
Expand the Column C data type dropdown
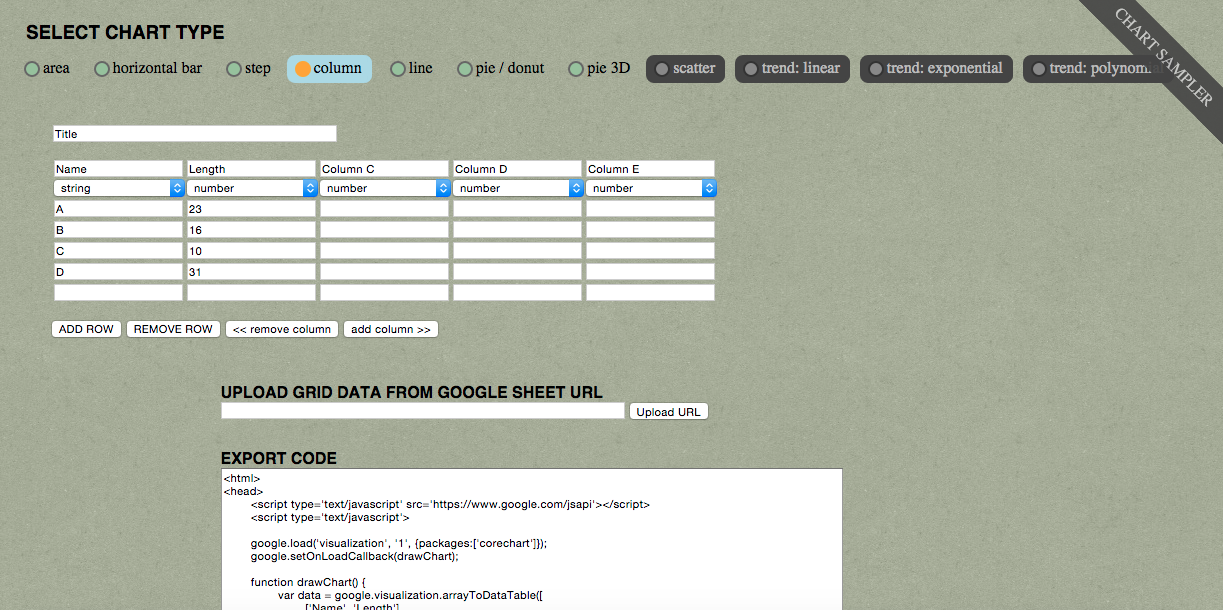click(x=385, y=188)
